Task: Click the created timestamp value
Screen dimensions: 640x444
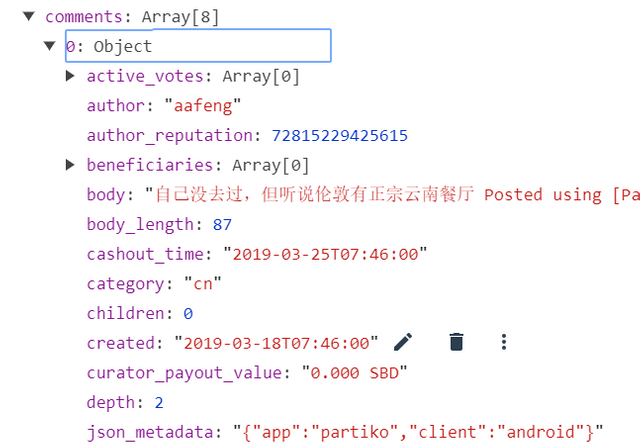Action: (276, 343)
